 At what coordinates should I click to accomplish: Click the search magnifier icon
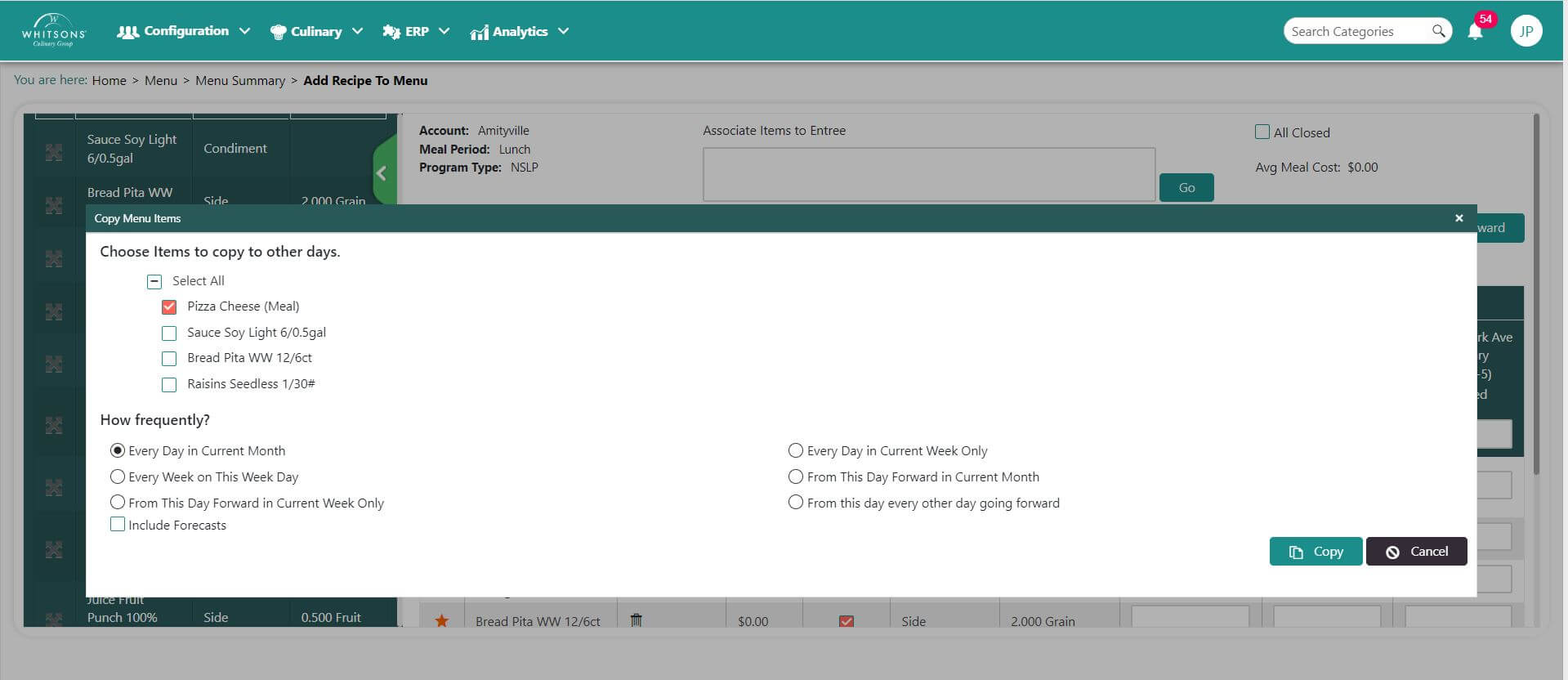(1438, 31)
